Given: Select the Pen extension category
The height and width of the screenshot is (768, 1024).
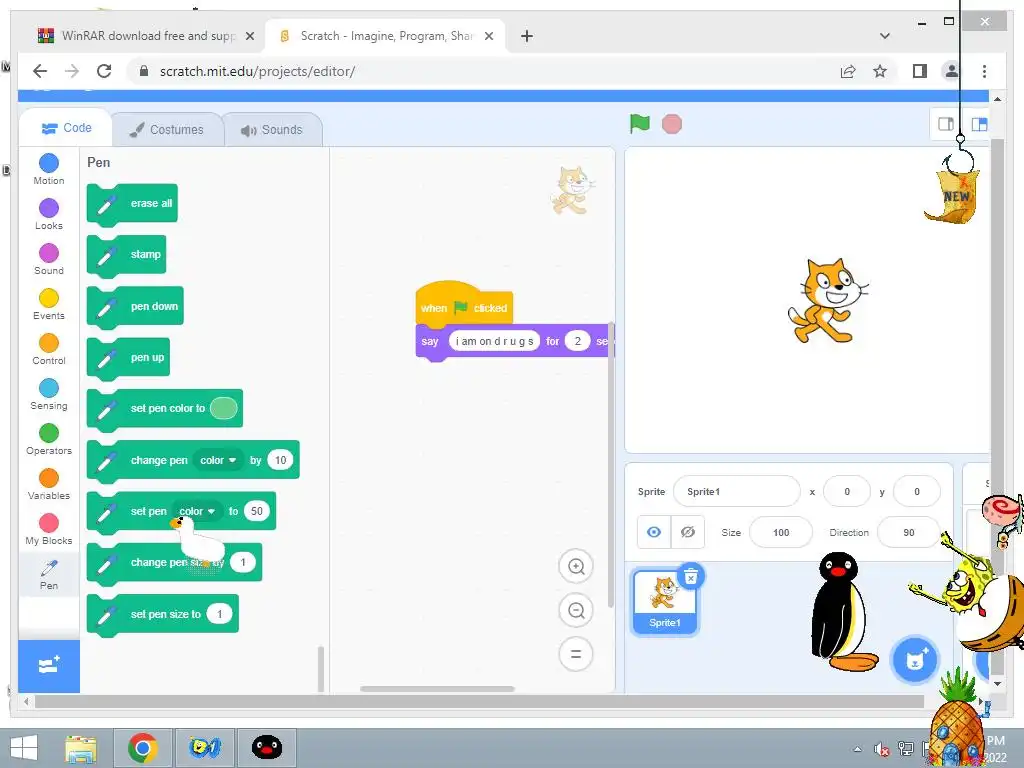Looking at the screenshot, I should 49,574.
